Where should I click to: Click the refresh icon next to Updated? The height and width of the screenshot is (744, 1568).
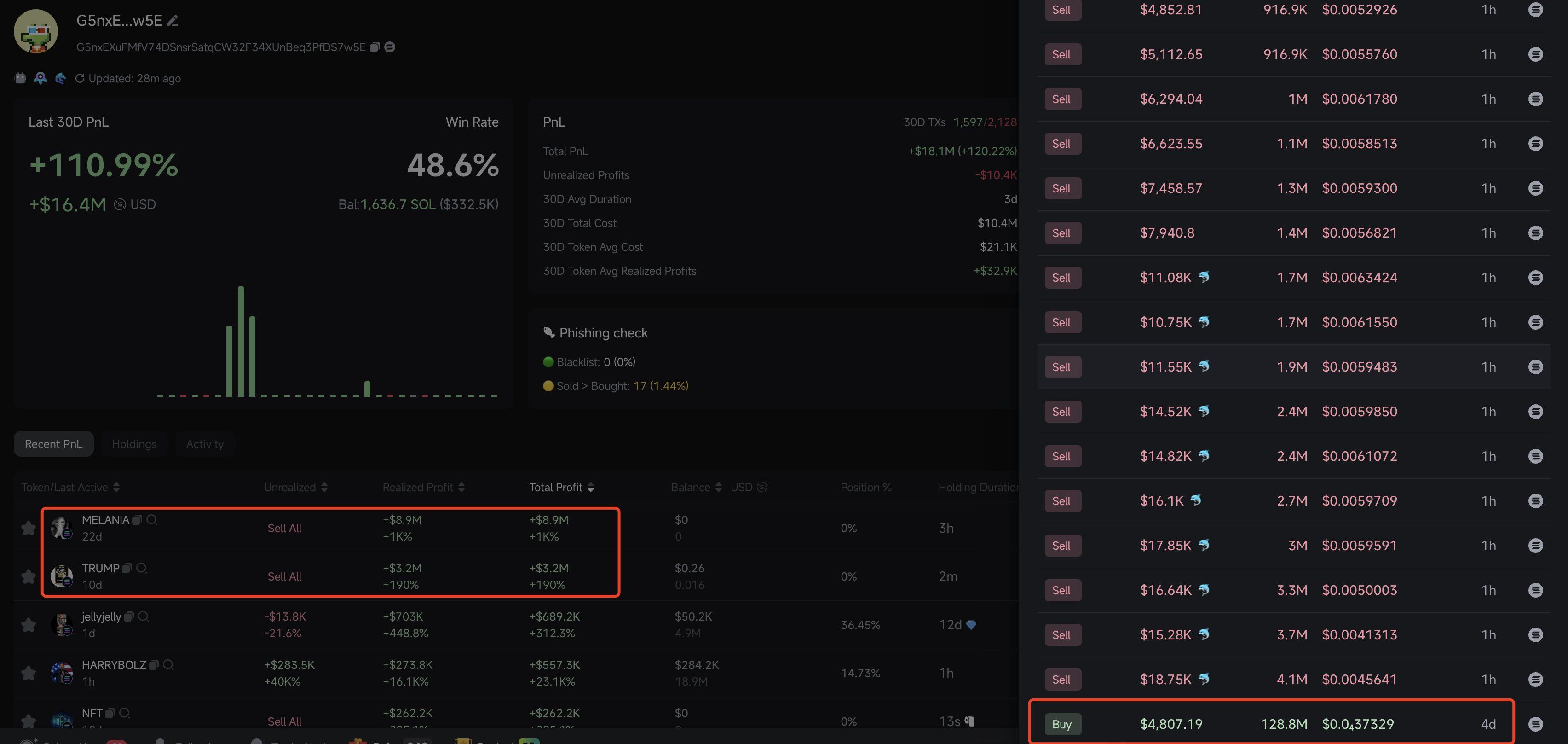[79, 79]
